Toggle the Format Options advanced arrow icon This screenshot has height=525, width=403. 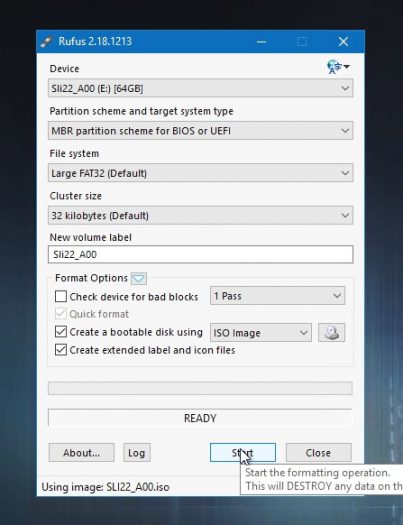pos(139,278)
